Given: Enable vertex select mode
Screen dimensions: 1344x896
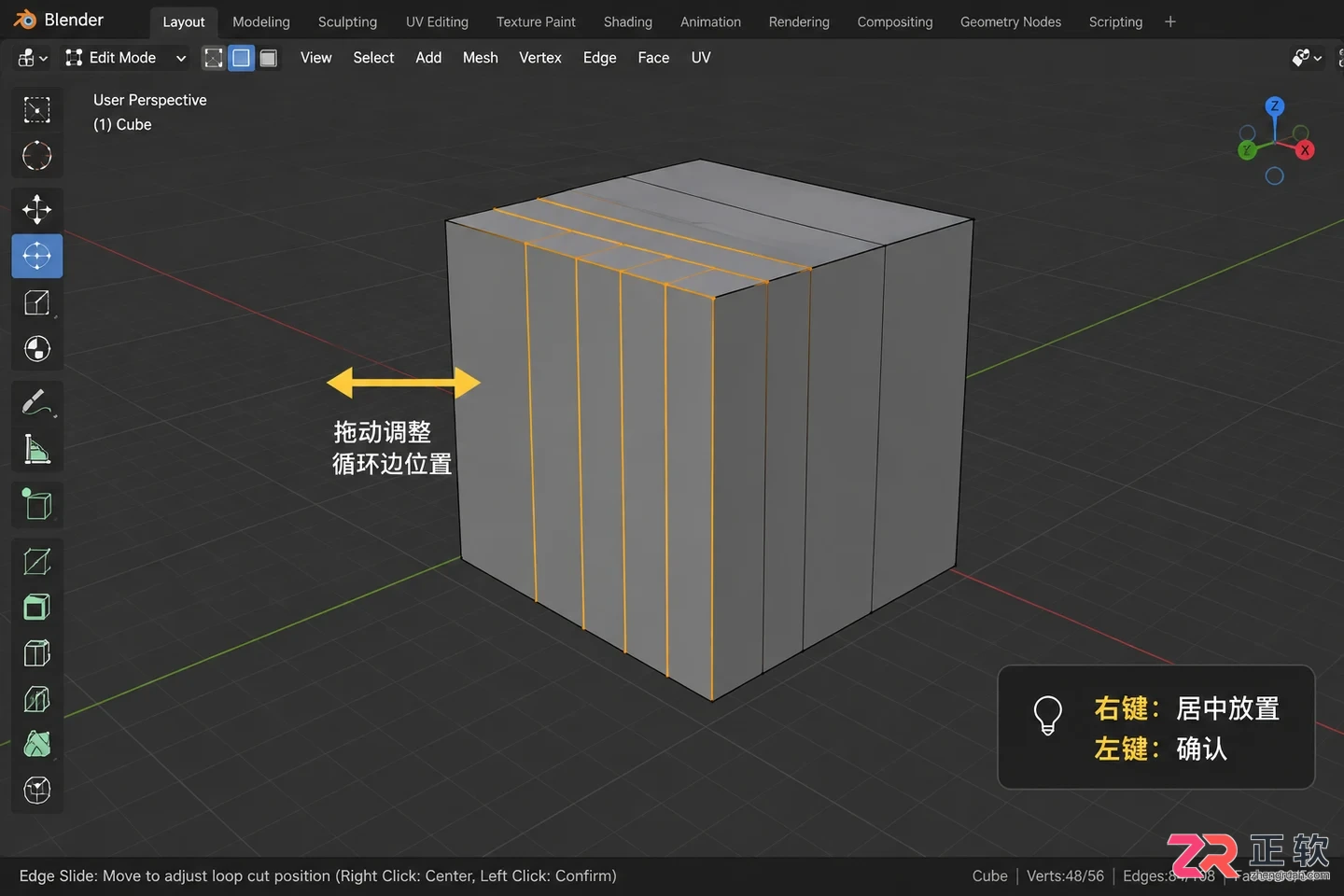Looking at the screenshot, I should point(214,58).
